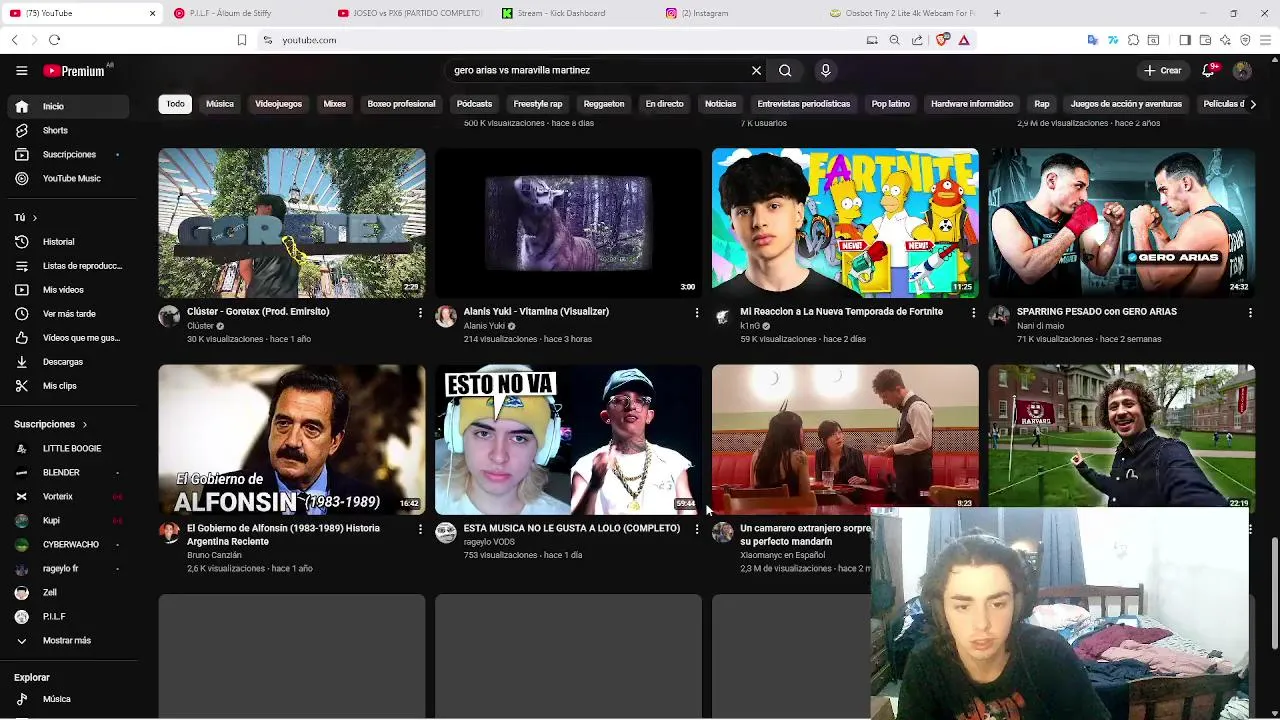Open options for Gobierno de Alfonsín video
Screen dimensions: 1280x720
point(420,529)
